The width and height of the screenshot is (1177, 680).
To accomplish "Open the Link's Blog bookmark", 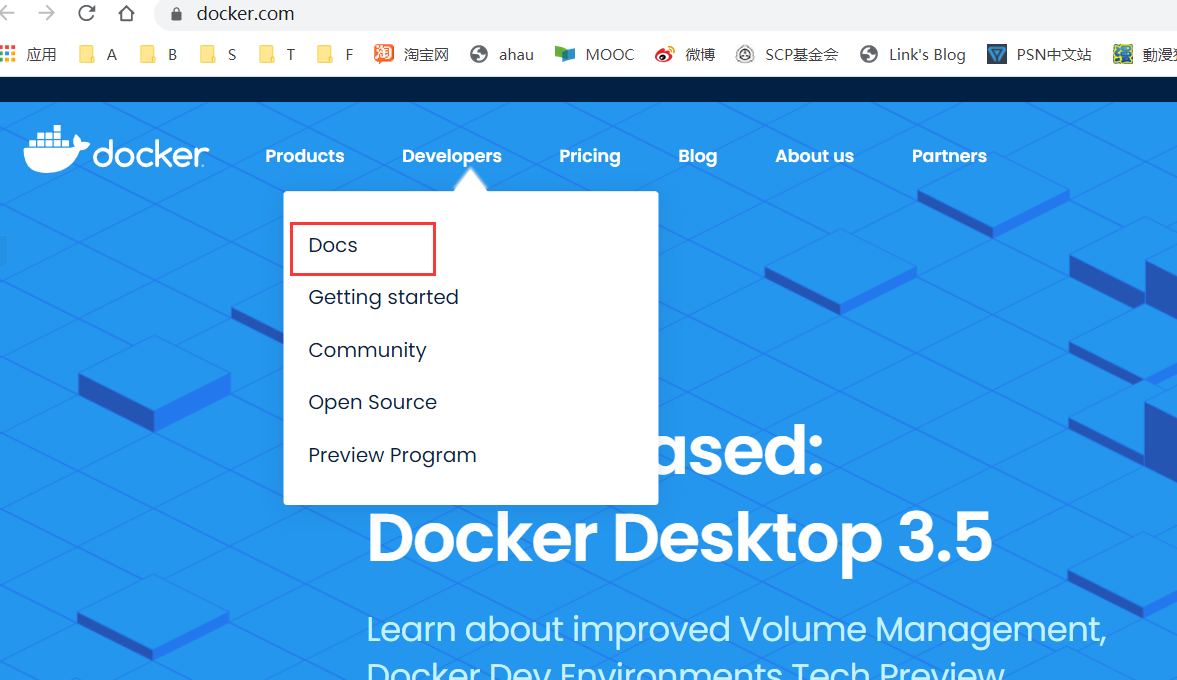I will (913, 54).
